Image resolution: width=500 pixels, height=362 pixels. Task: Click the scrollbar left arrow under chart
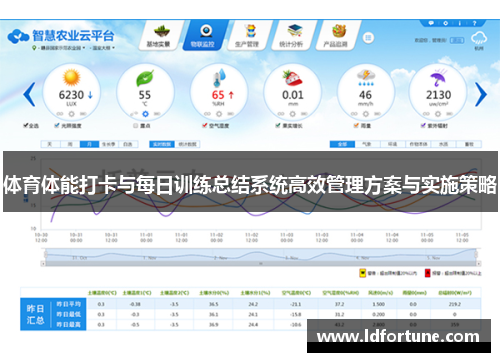pos(43,263)
